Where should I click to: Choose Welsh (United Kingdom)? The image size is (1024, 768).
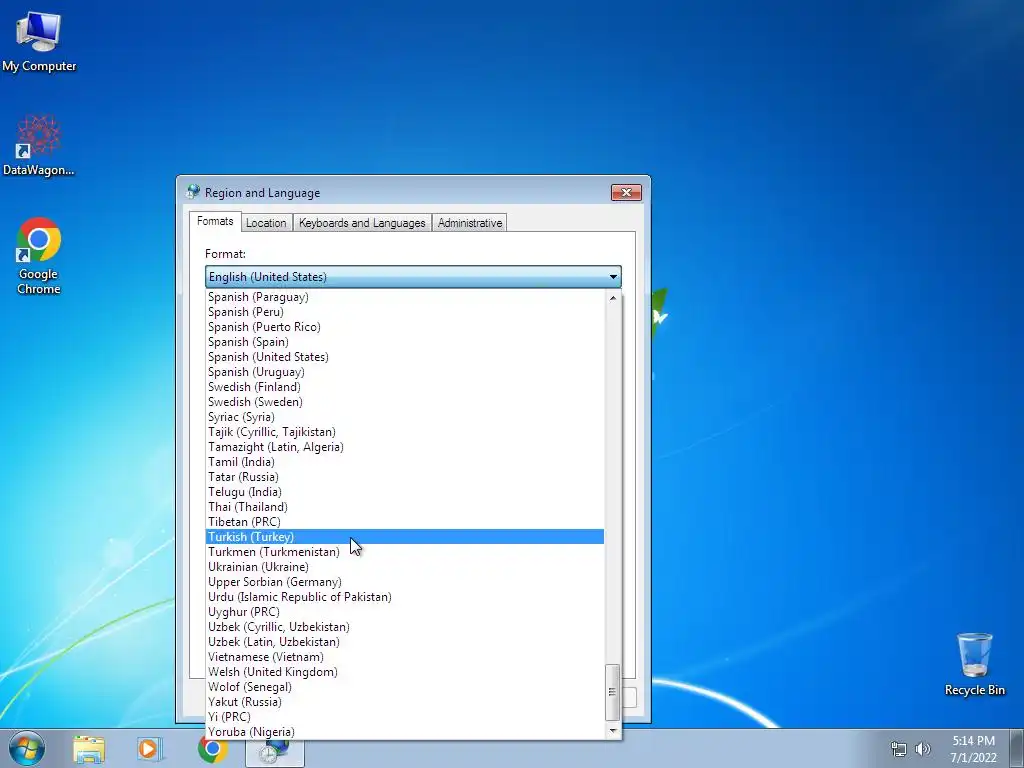click(405, 673)
